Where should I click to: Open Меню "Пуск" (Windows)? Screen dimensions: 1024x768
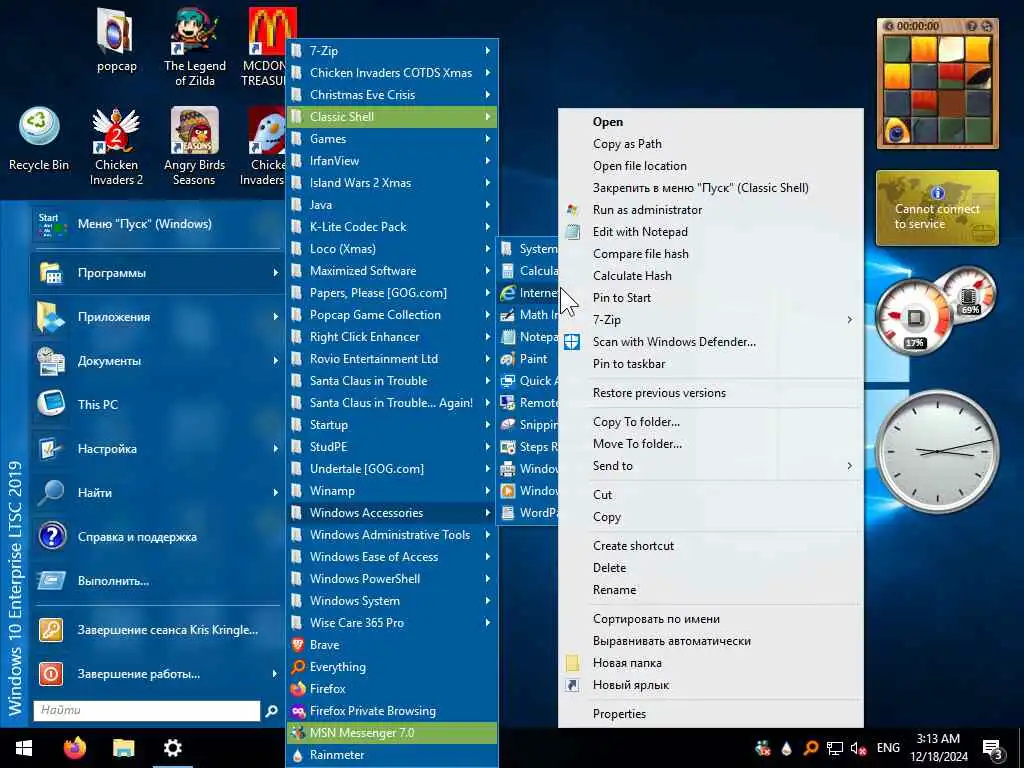155,224
